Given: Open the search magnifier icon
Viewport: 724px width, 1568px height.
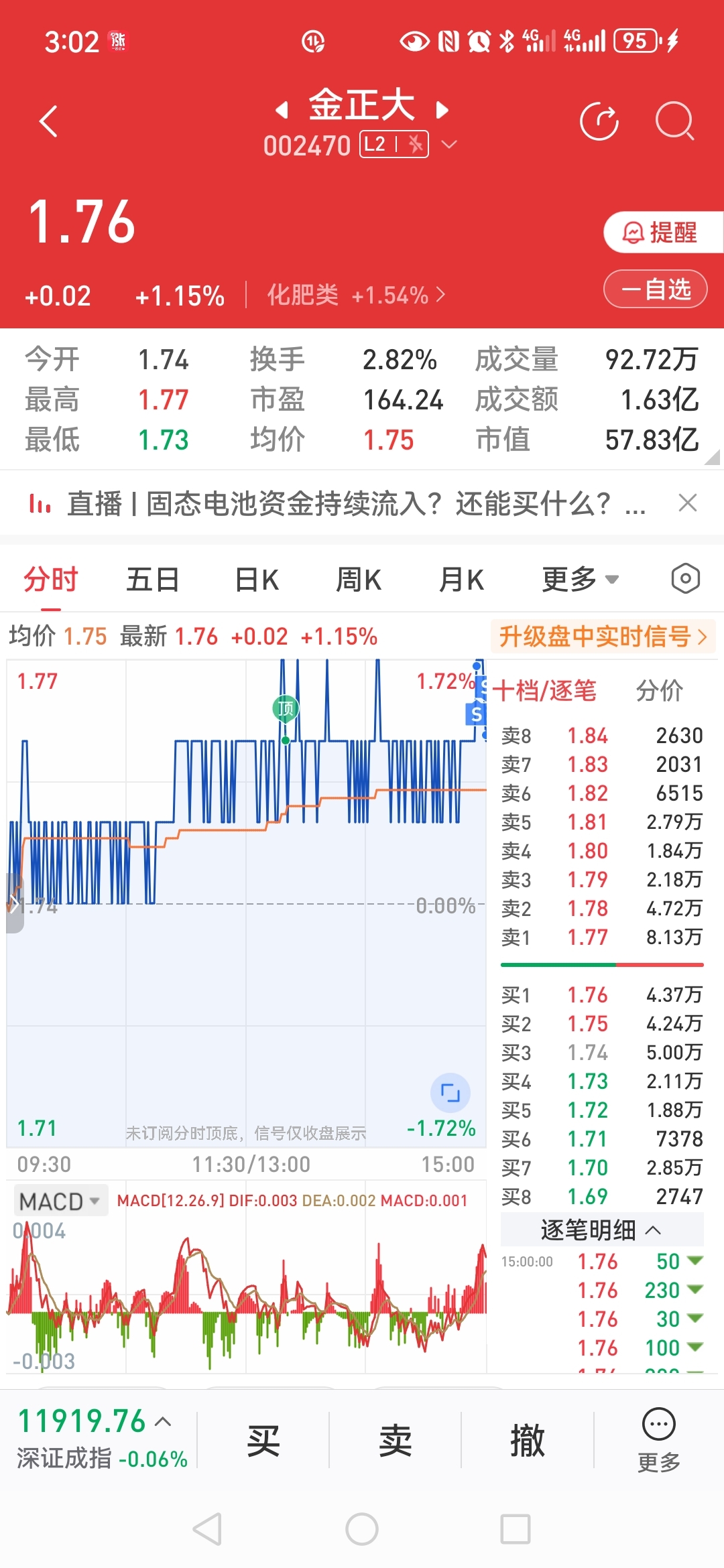Looking at the screenshot, I should tap(674, 121).
